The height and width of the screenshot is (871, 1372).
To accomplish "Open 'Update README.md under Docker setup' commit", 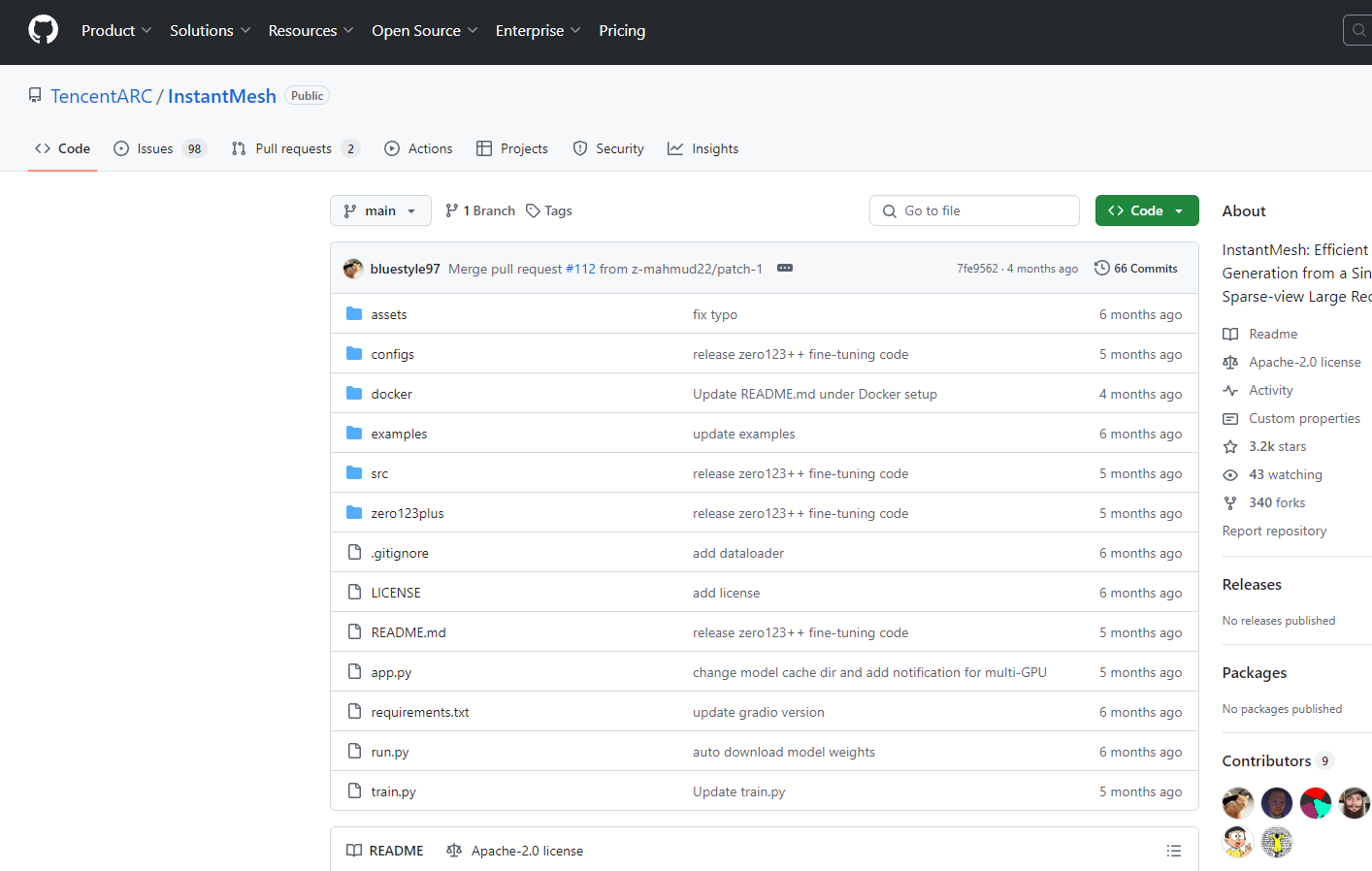I will click(815, 394).
